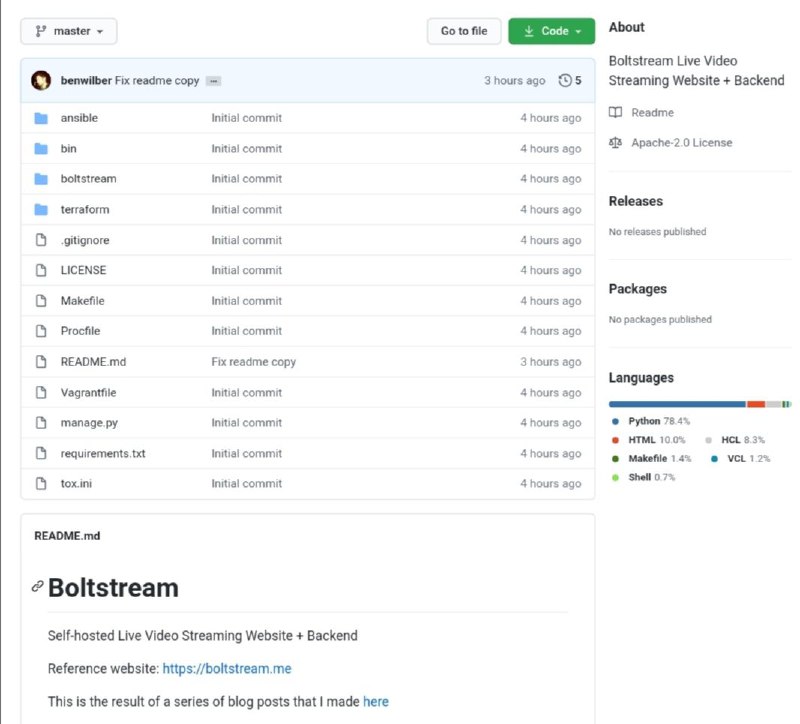The height and width of the screenshot is (724, 800).
Task: Open the ansible directory
Action: pos(79,118)
